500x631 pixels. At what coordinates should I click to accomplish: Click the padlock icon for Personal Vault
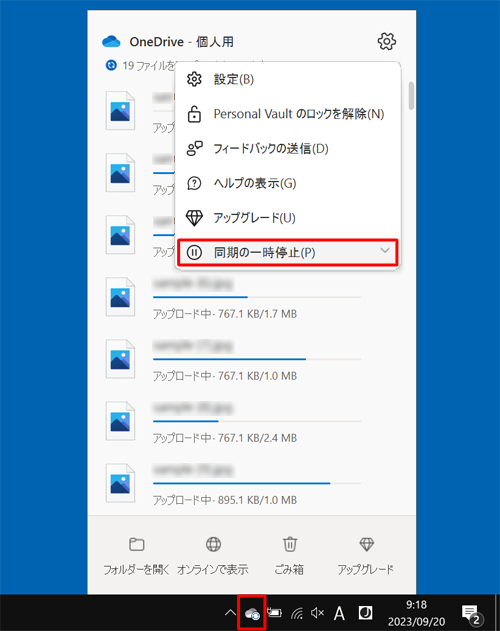pos(194,114)
